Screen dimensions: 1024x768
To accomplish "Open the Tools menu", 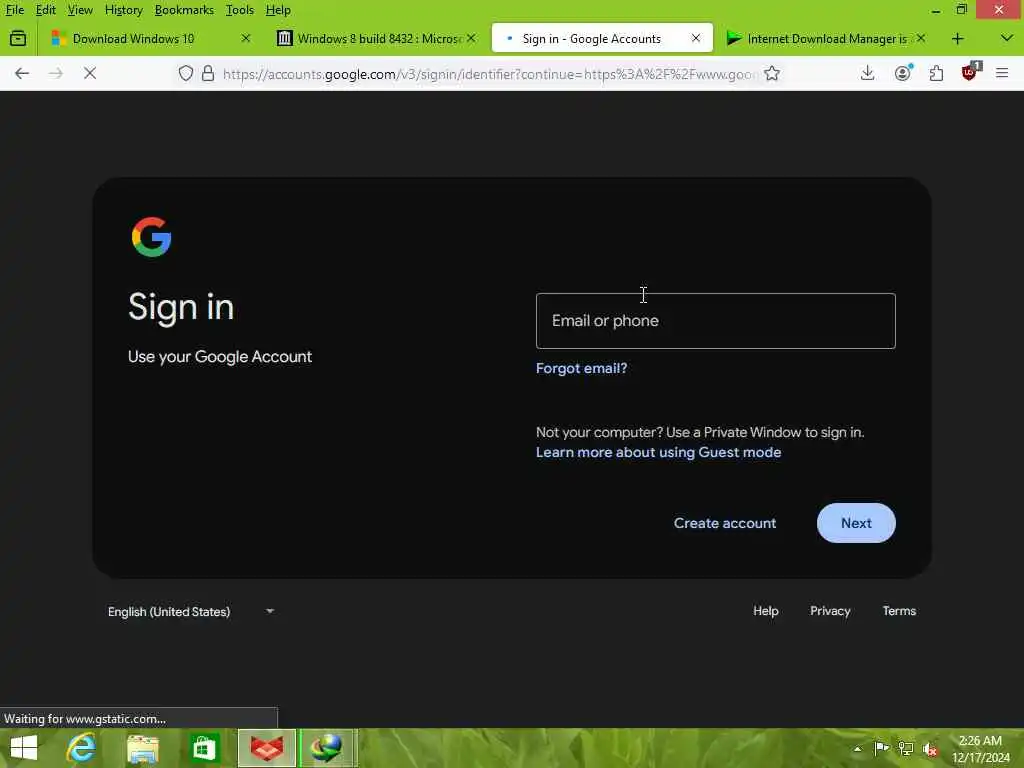I will (240, 10).
